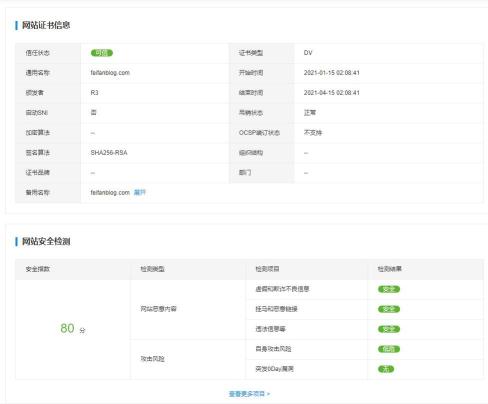Click the 网站安全检测 section heading
The image size is (488, 404).
click(46, 241)
